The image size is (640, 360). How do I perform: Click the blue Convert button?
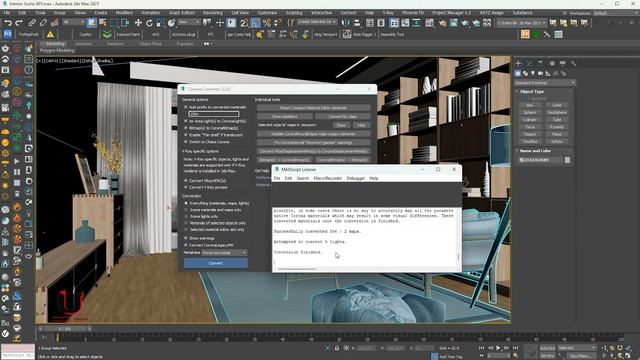[x=216, y=263]
